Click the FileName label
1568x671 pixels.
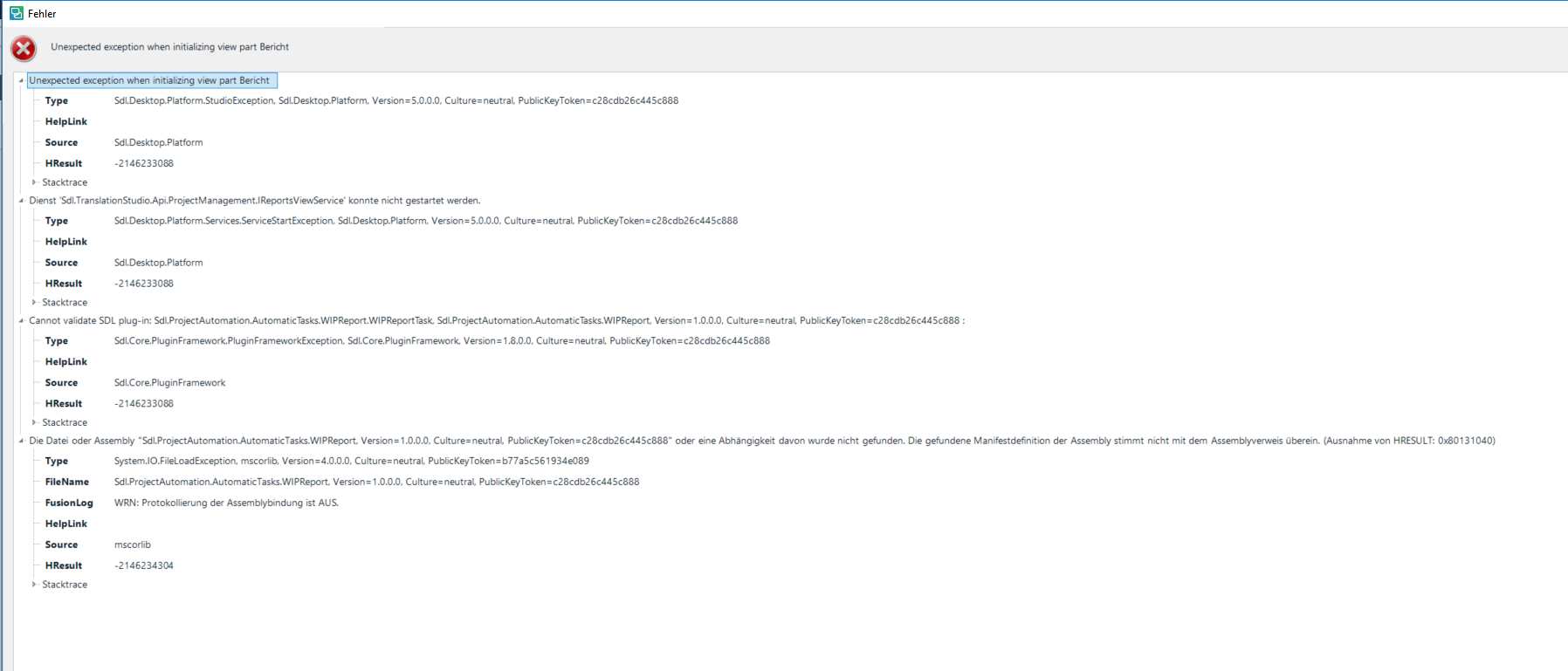click(67, 482)
